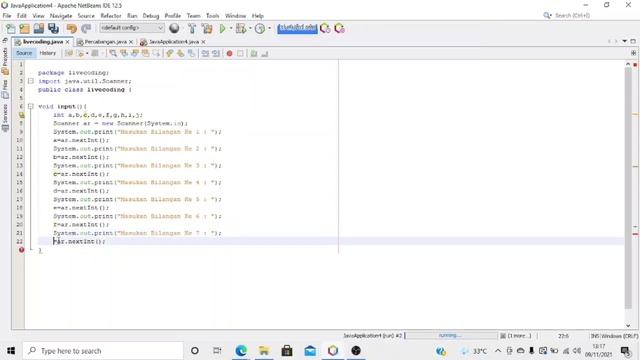Click the Build Project hammer icon
Image resolution: width=640 pixels, height=360 pixels.
192,29
